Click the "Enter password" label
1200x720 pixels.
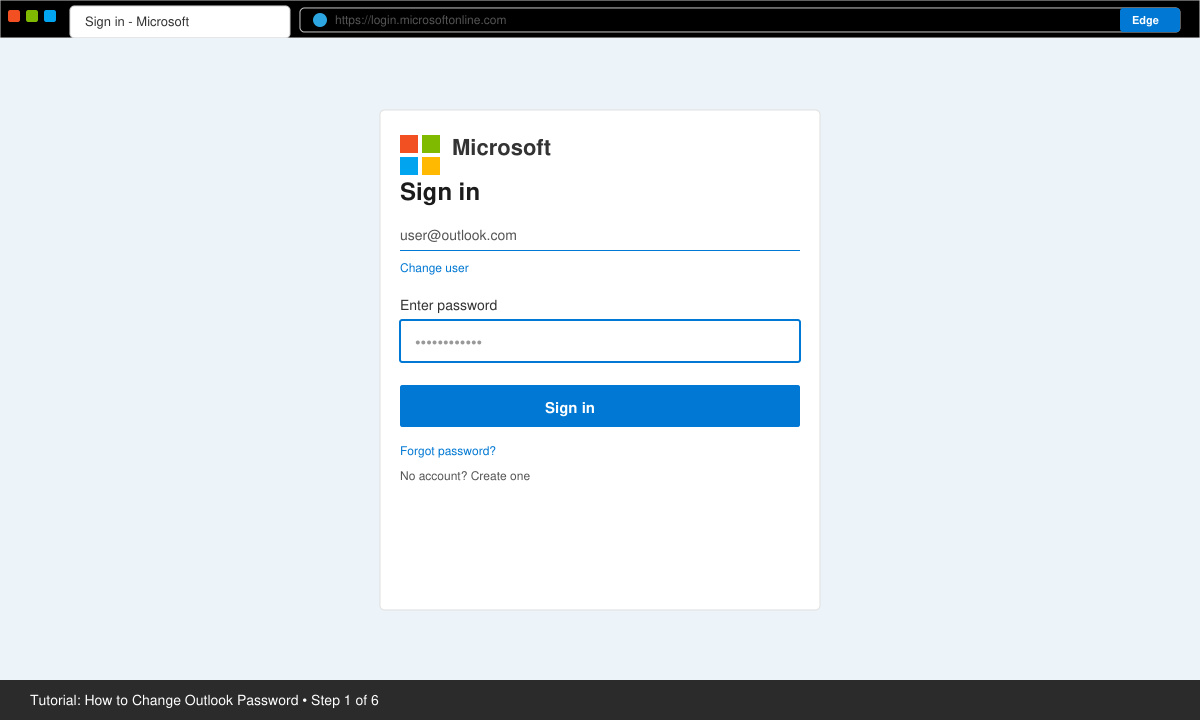point(448,305)
